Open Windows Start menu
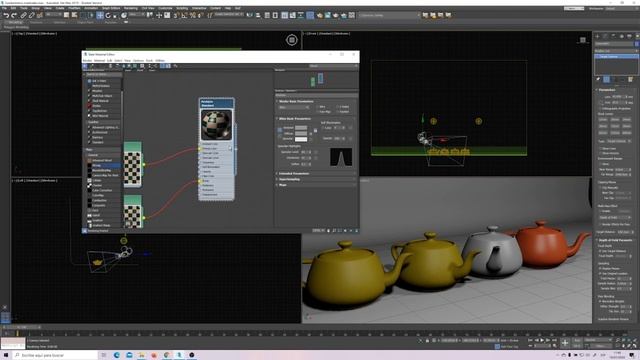The height and width of the screenshot is (360, 640). tap(6, 355)
